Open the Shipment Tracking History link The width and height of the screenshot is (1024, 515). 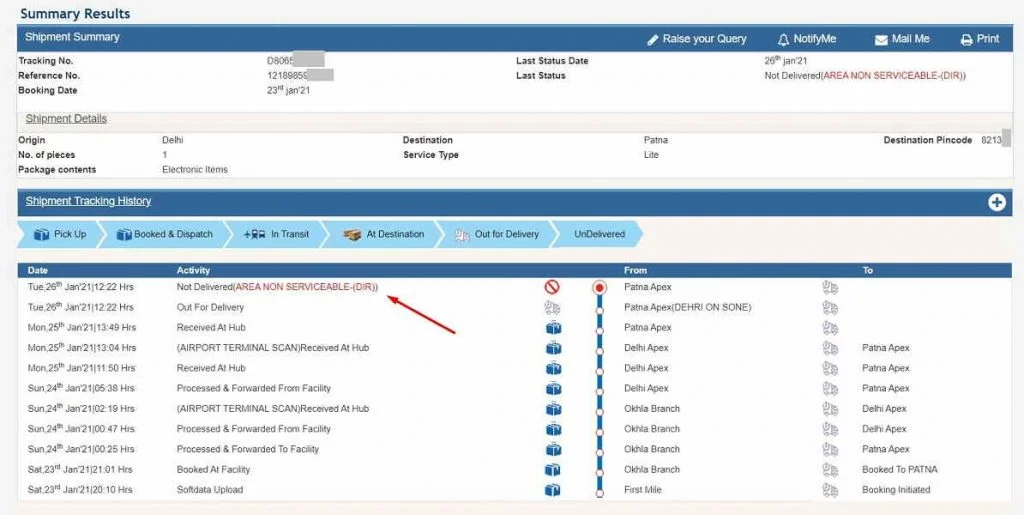click(88, 201)
